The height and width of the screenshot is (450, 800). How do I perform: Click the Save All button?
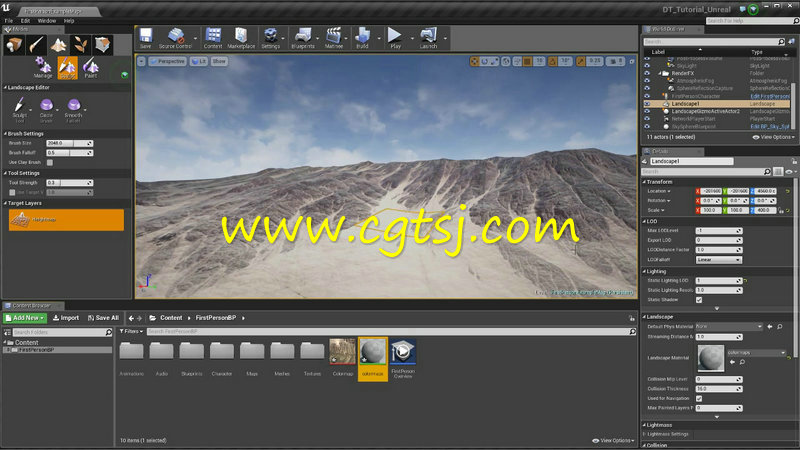click(x=103, y=318)
